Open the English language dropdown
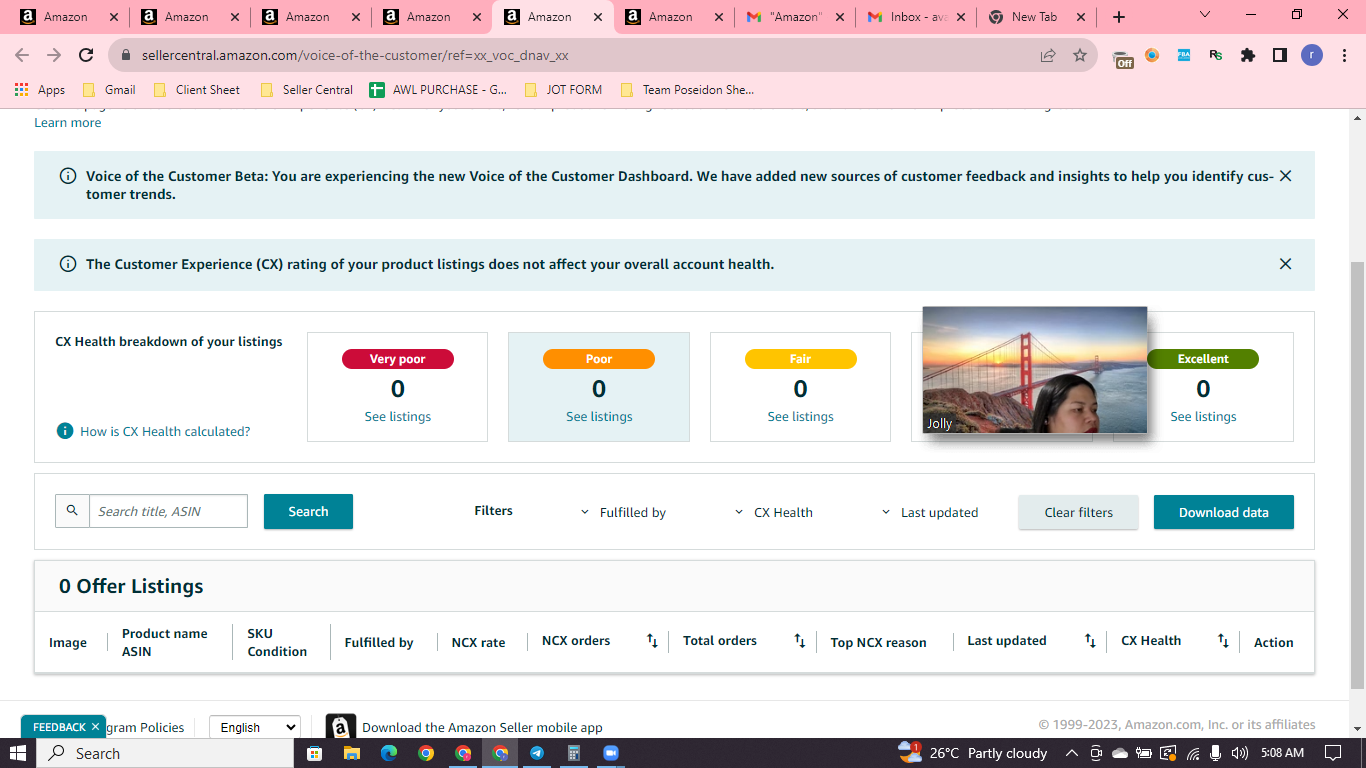 click(254, 727)
